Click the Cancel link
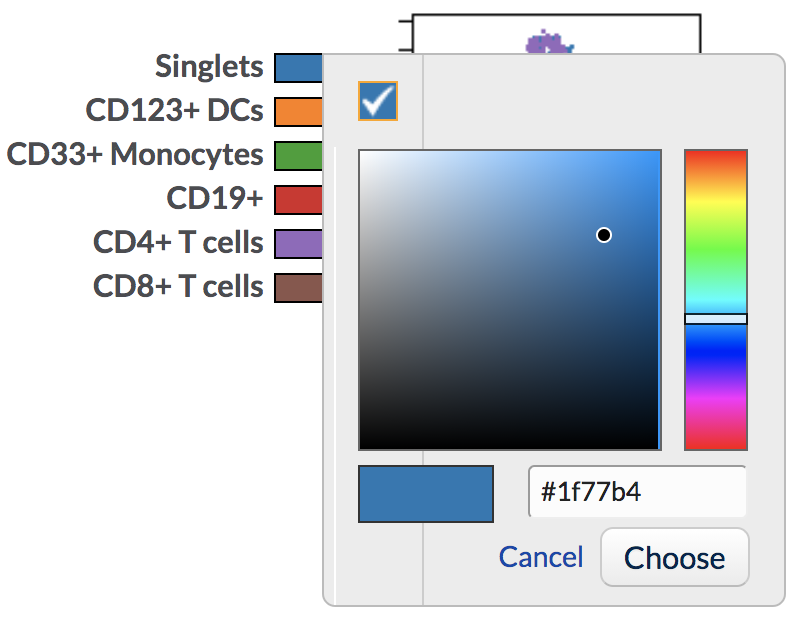This screenshot has height=618, width=800. tap(541, 557)
